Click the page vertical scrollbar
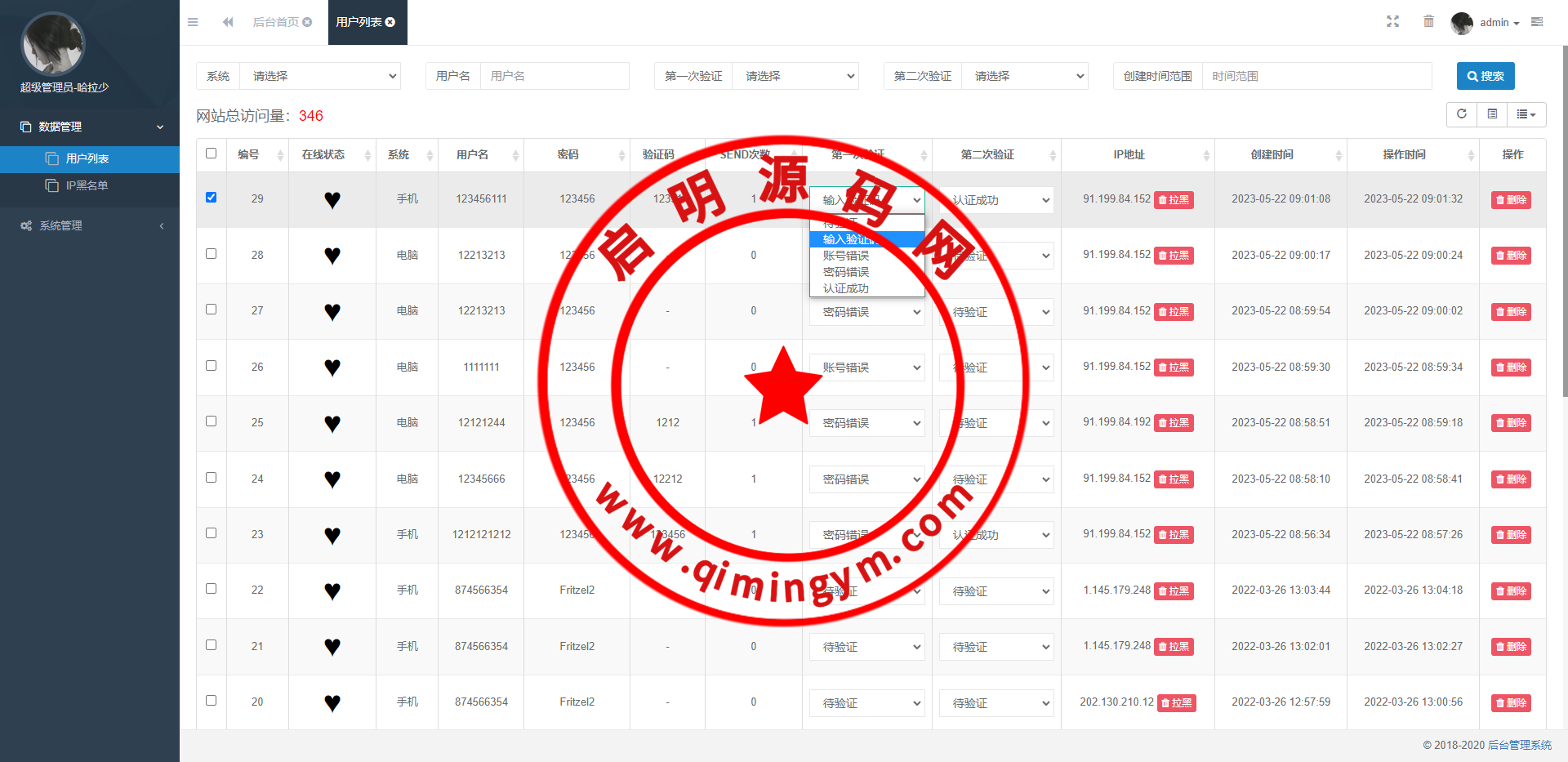 coord(1564,245)
